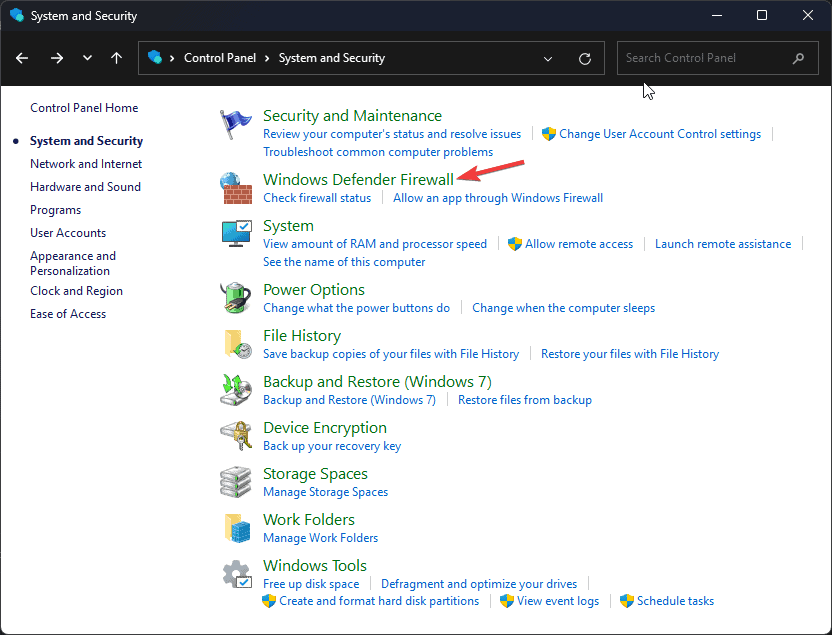
Task: Open the address bar dropdown chevron
Action: (x=548, y=58)
